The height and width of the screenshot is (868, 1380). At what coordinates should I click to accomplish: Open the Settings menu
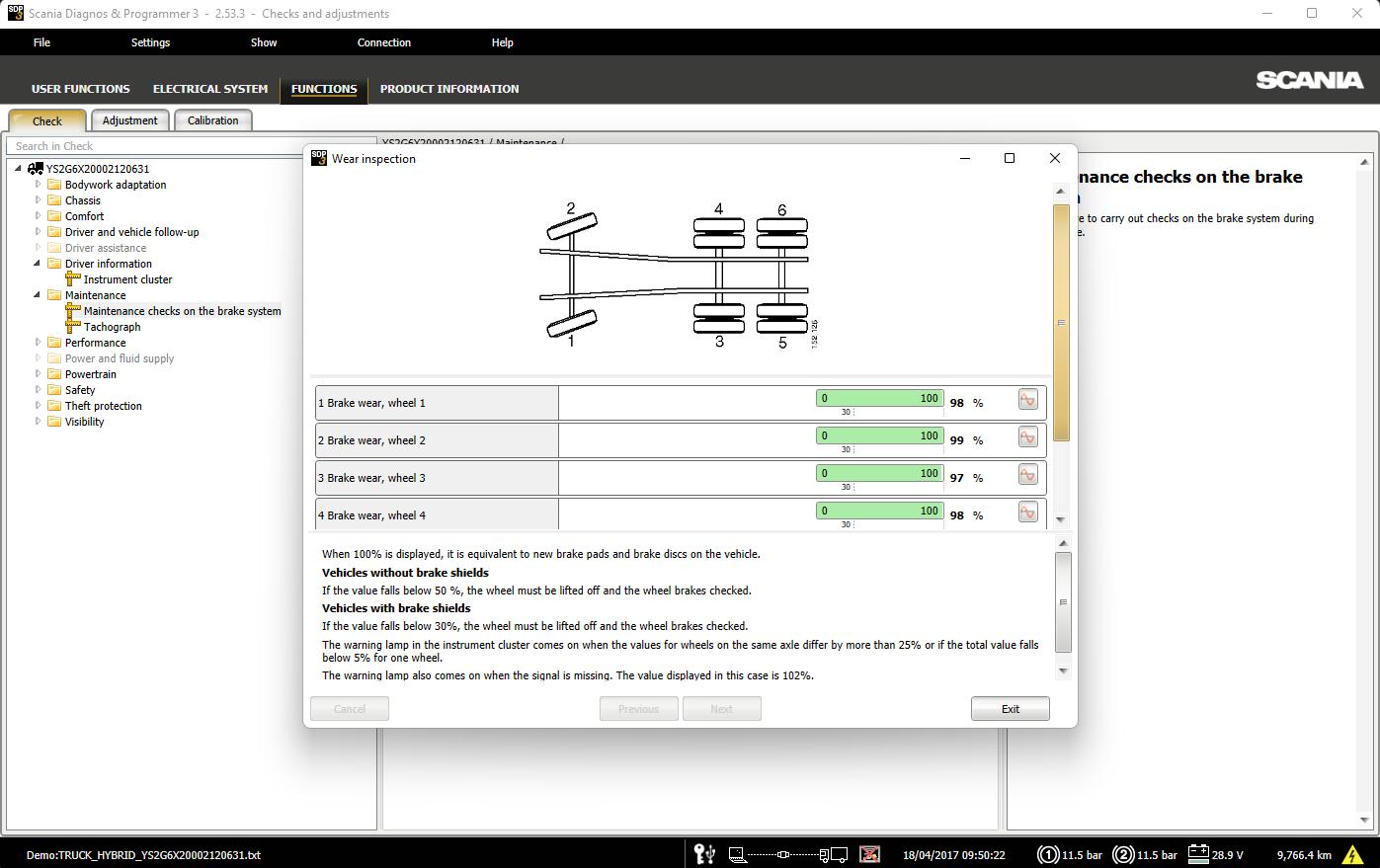click(x=150, y=42)
